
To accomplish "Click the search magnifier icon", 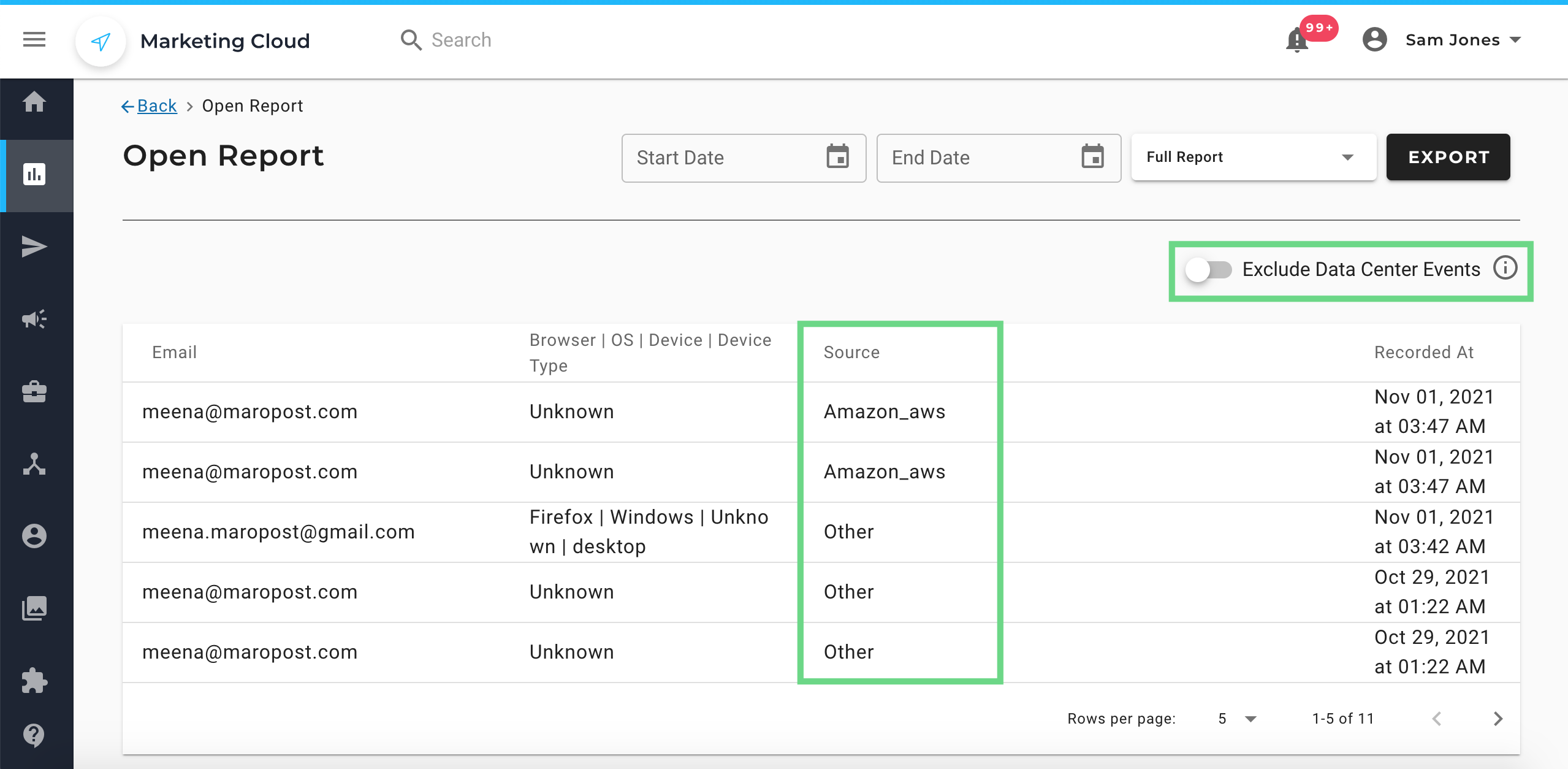I will tap(411, 40).
